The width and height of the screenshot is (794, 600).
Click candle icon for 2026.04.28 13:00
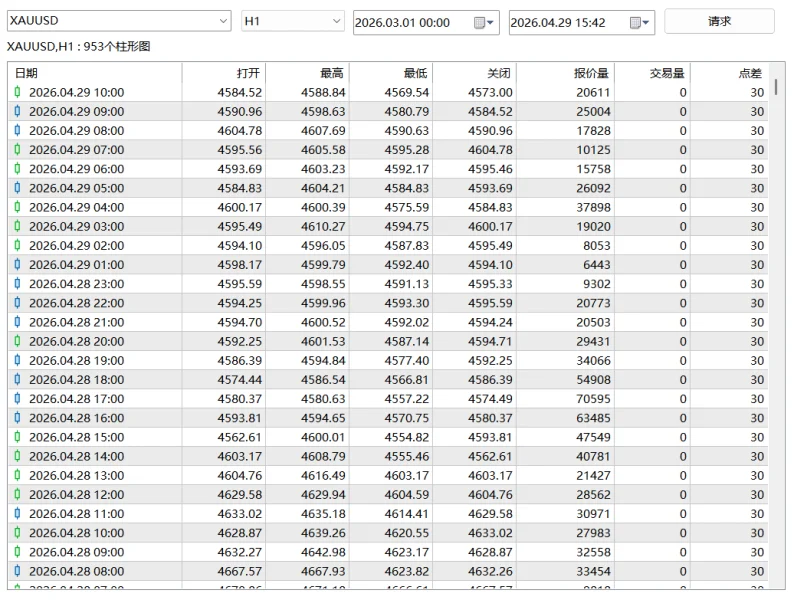click(17, 475)
